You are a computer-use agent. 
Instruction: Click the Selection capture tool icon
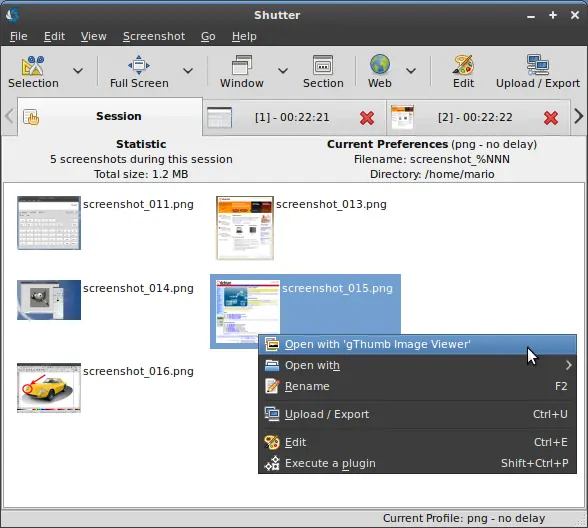tap(33, 66)
